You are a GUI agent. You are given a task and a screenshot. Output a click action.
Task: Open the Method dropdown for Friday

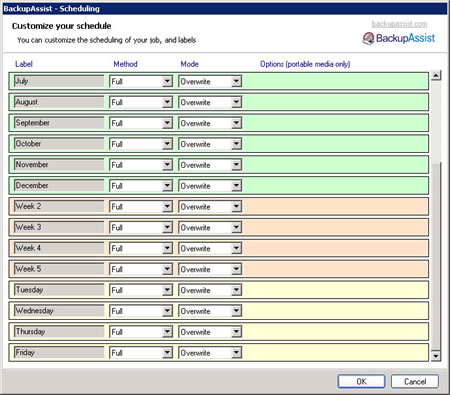tap(141, 353)
